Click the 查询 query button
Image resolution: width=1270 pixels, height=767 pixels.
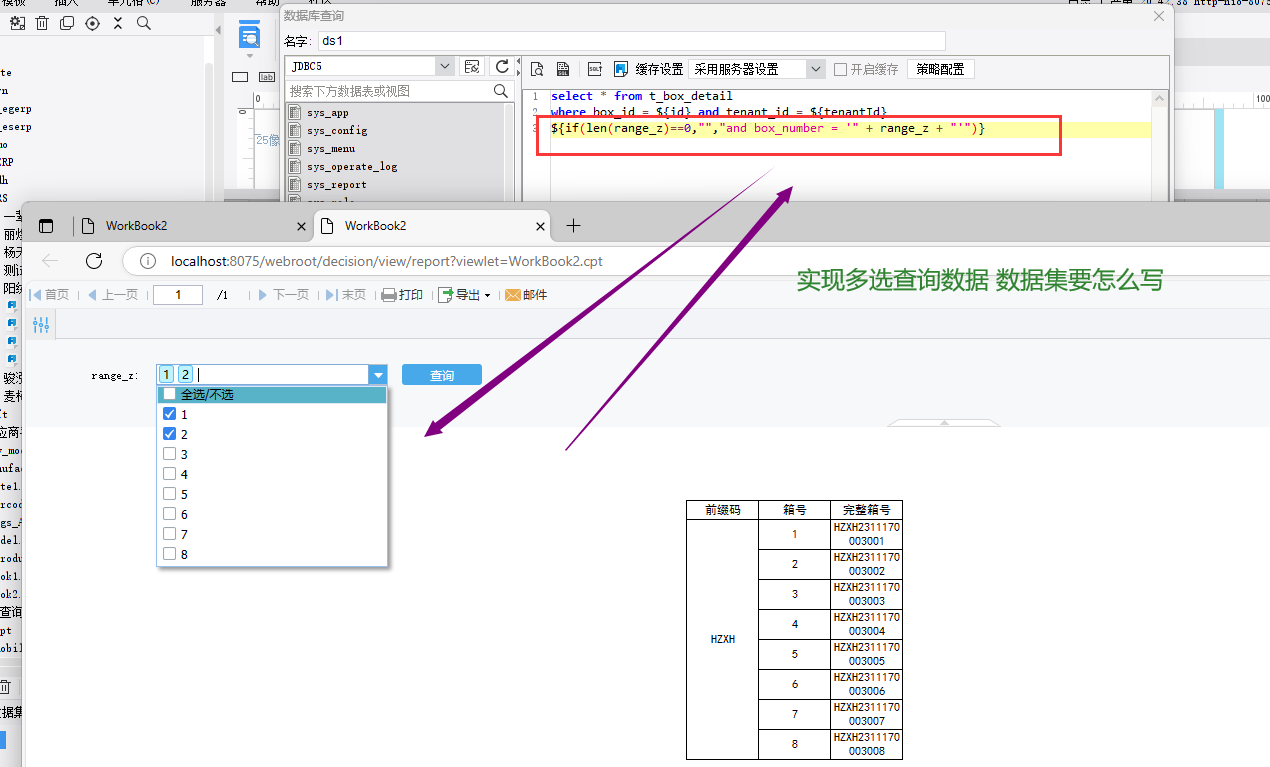[441, 375]
